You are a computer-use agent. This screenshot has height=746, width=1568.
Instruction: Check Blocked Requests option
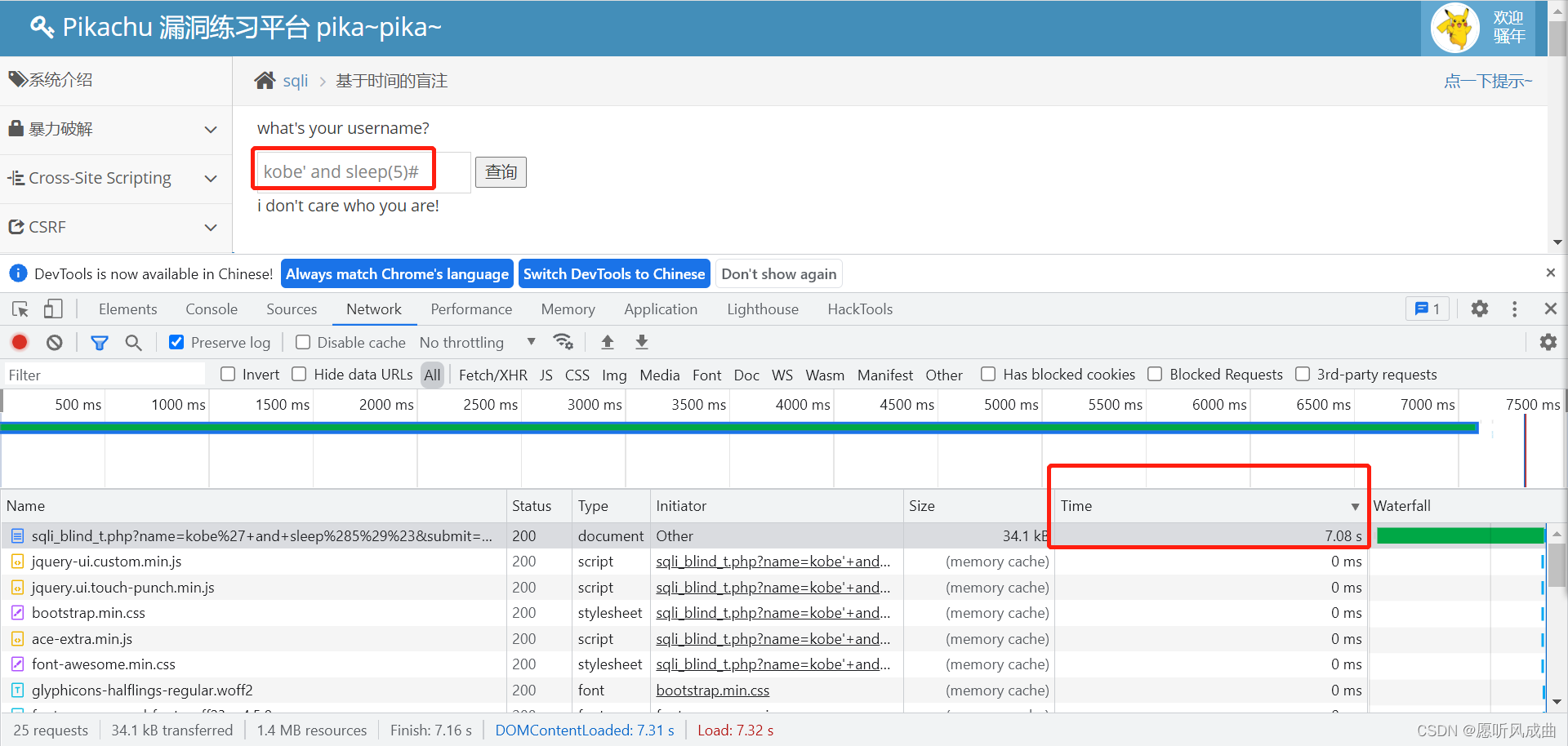1155,374
